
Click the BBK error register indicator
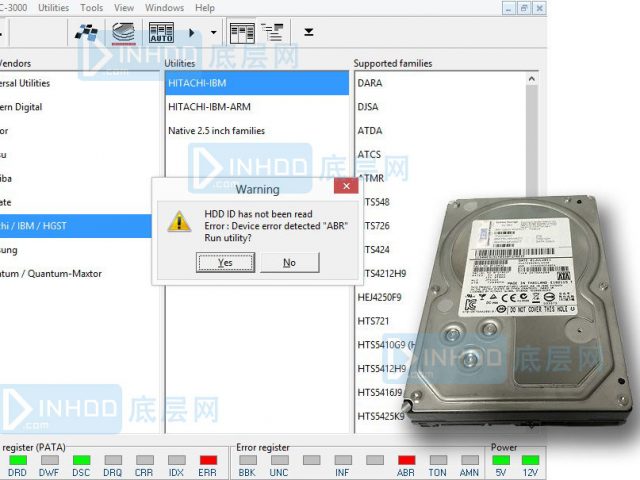pyautogui.click(x=248, y=460)
